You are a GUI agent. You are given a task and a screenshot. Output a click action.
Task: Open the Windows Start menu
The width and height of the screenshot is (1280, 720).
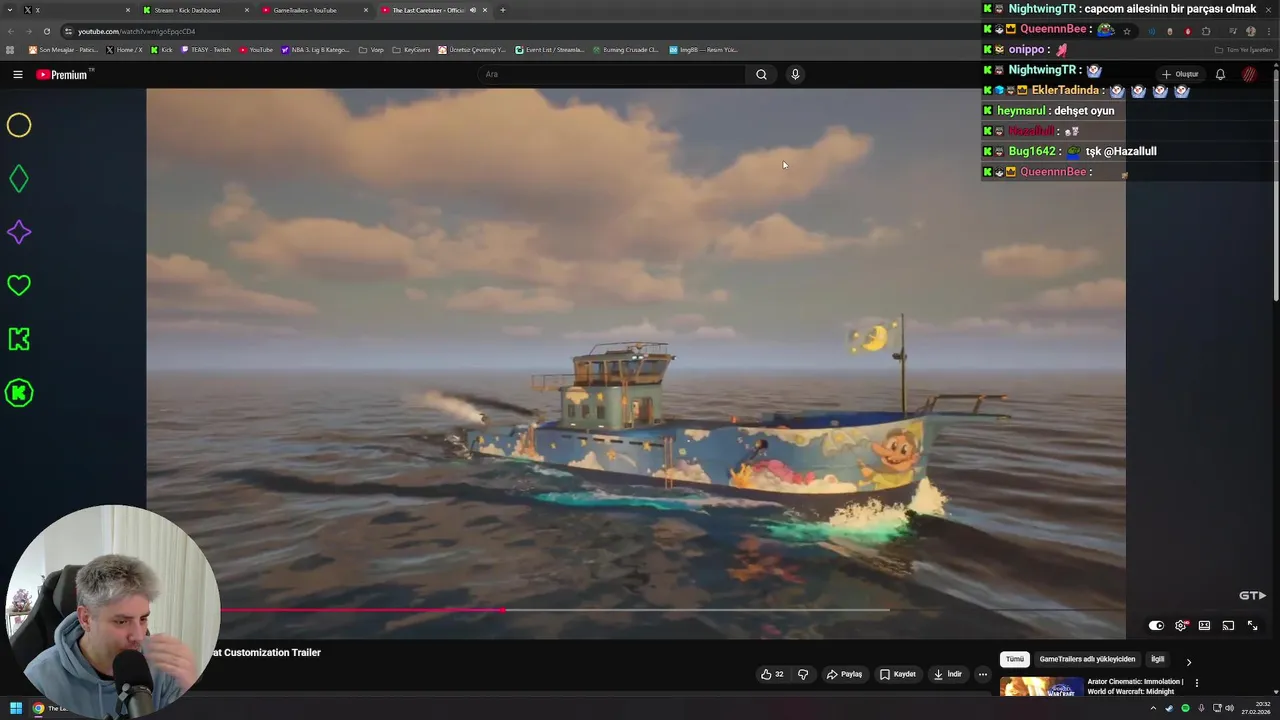(x=15, y=708)
